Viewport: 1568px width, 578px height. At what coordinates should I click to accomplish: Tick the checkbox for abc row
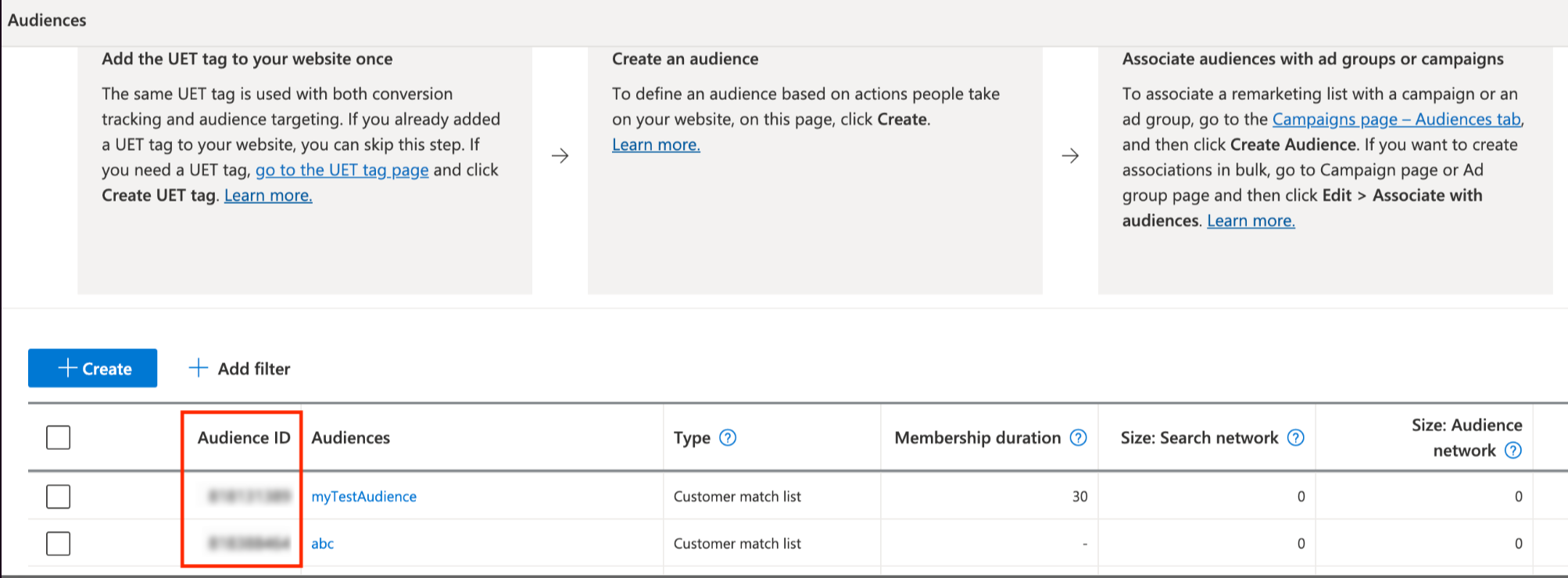tap(59, 543)
